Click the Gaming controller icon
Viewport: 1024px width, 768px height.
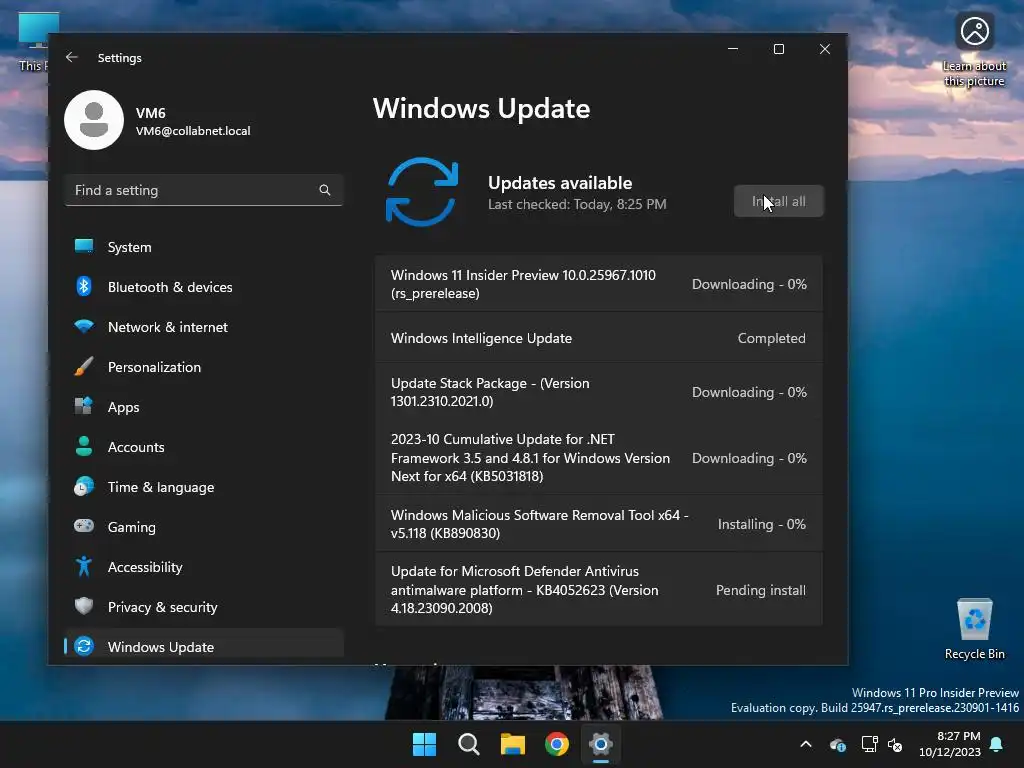[84, 526]
